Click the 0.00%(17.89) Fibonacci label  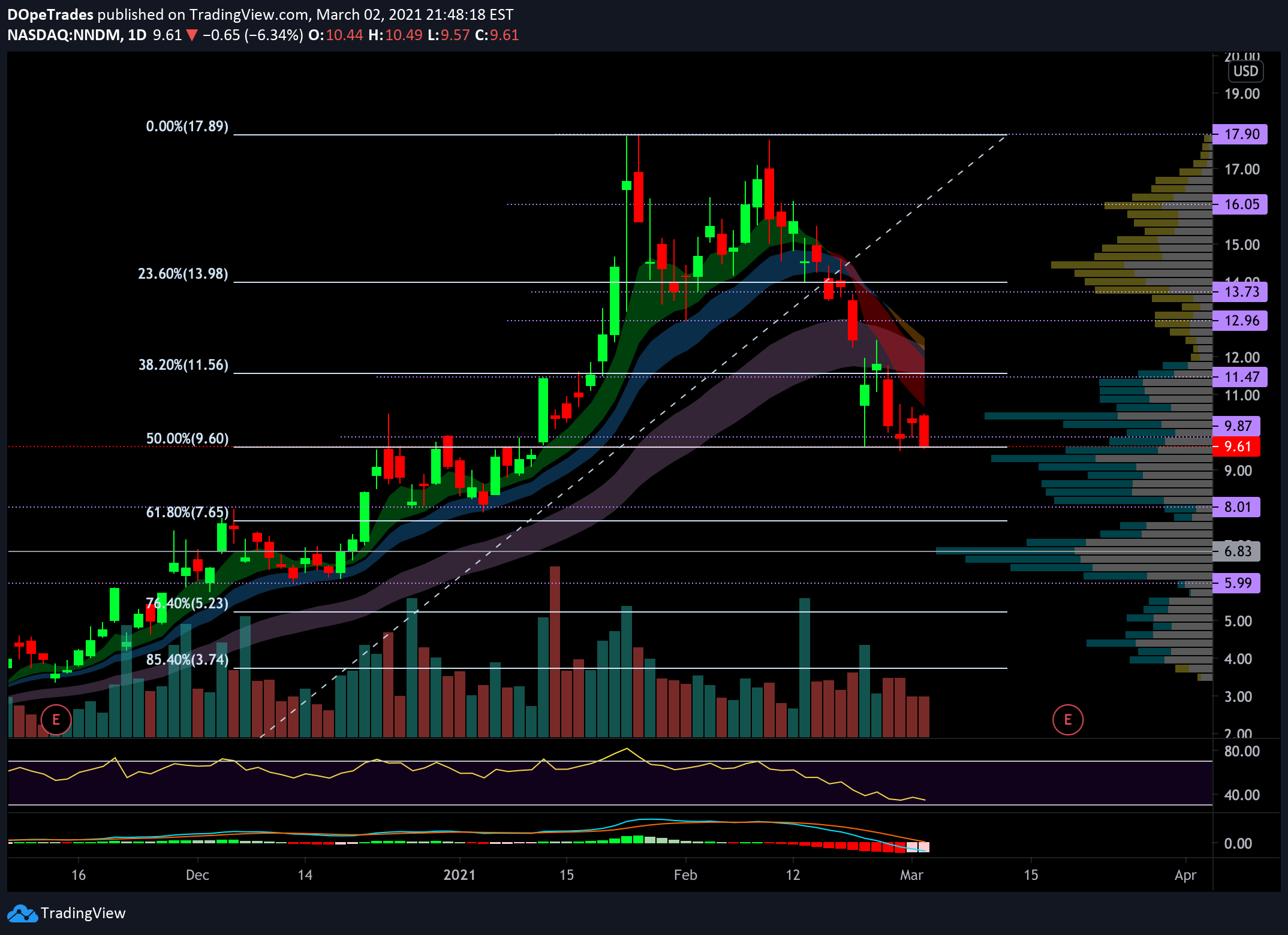click(187, 126)
